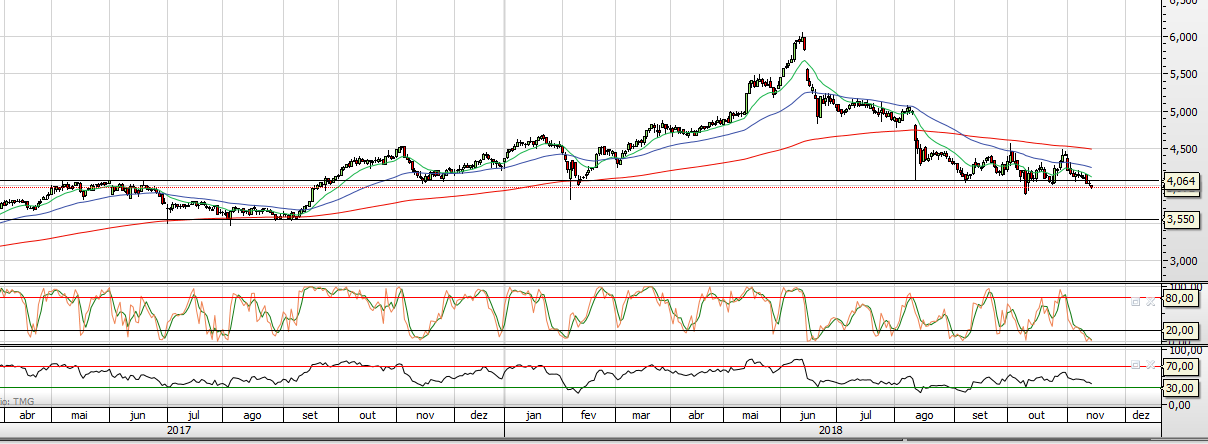Close the stochastic indicator panel

pos(1149,300)
